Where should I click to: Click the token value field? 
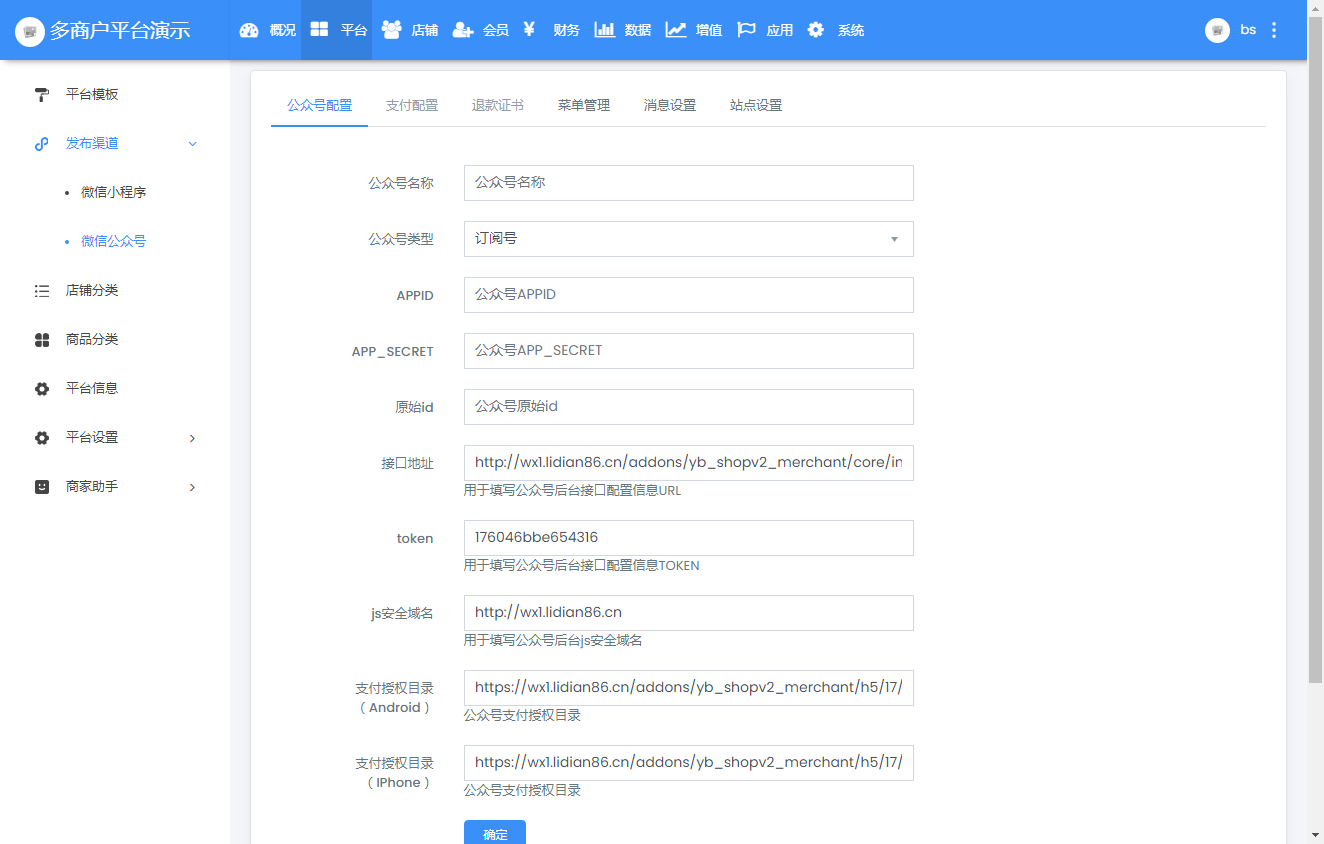(x=689, y=538)
